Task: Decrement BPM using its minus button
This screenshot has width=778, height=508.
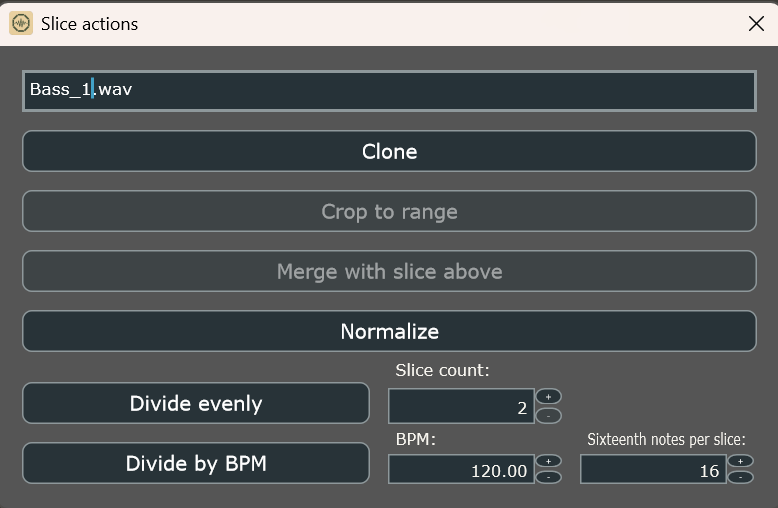Action: point(548,477)
